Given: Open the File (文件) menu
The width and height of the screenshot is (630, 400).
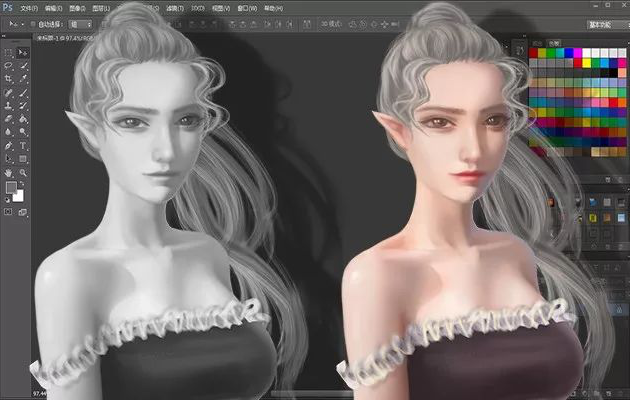Looking at the screenshot, I should [29, 8].
